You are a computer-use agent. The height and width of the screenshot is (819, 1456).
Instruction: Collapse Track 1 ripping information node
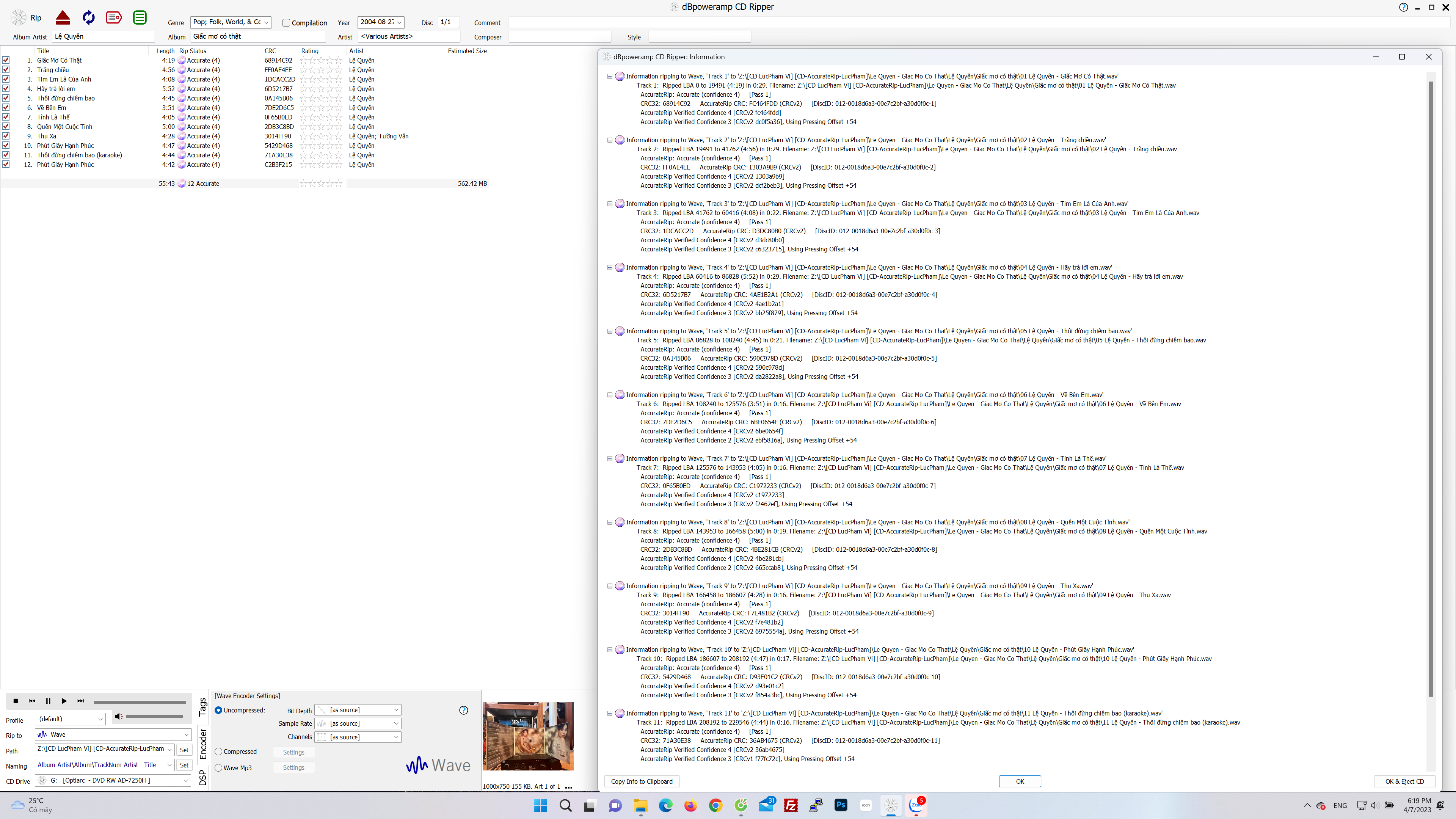[x=610, y=76]
